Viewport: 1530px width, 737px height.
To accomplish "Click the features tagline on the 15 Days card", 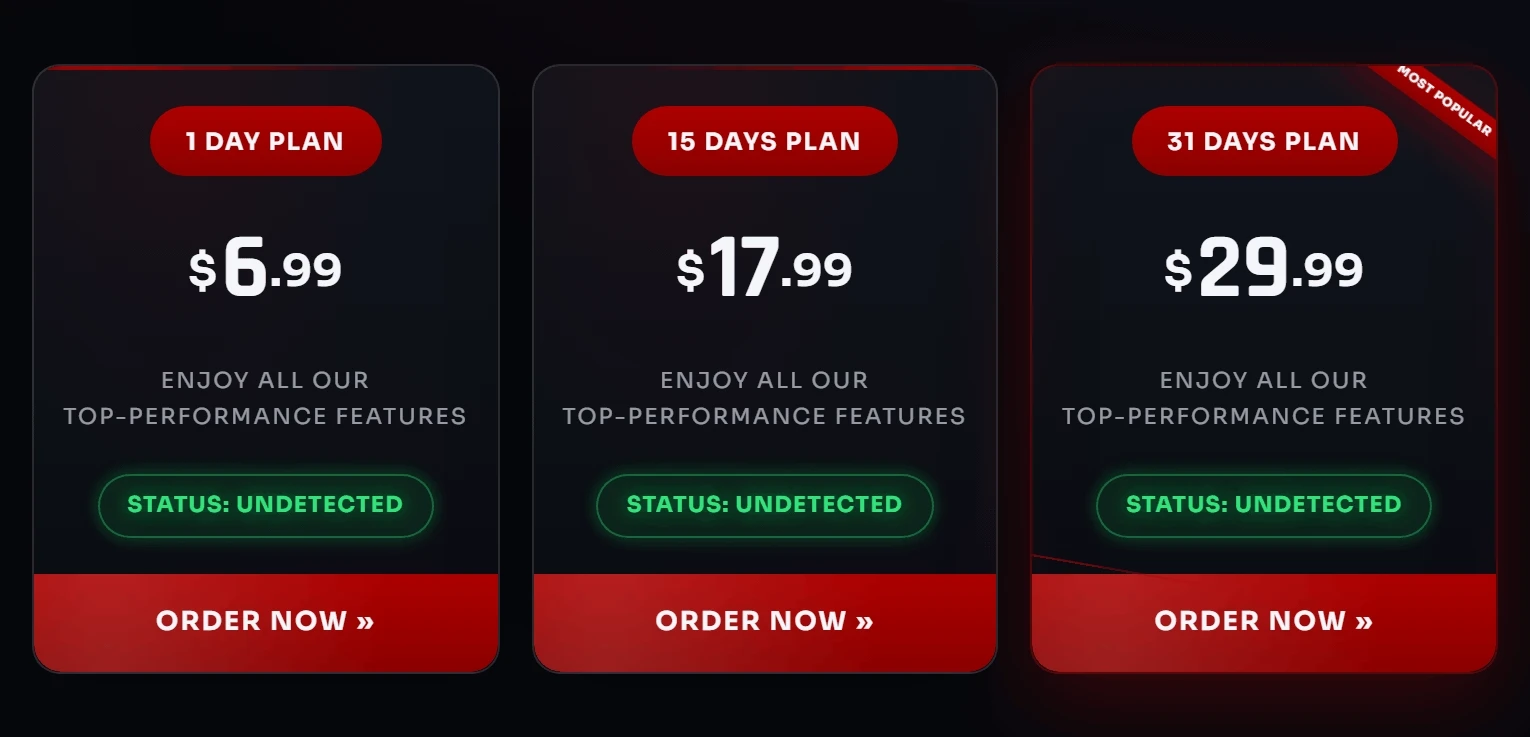I will [x=764, y=398].
